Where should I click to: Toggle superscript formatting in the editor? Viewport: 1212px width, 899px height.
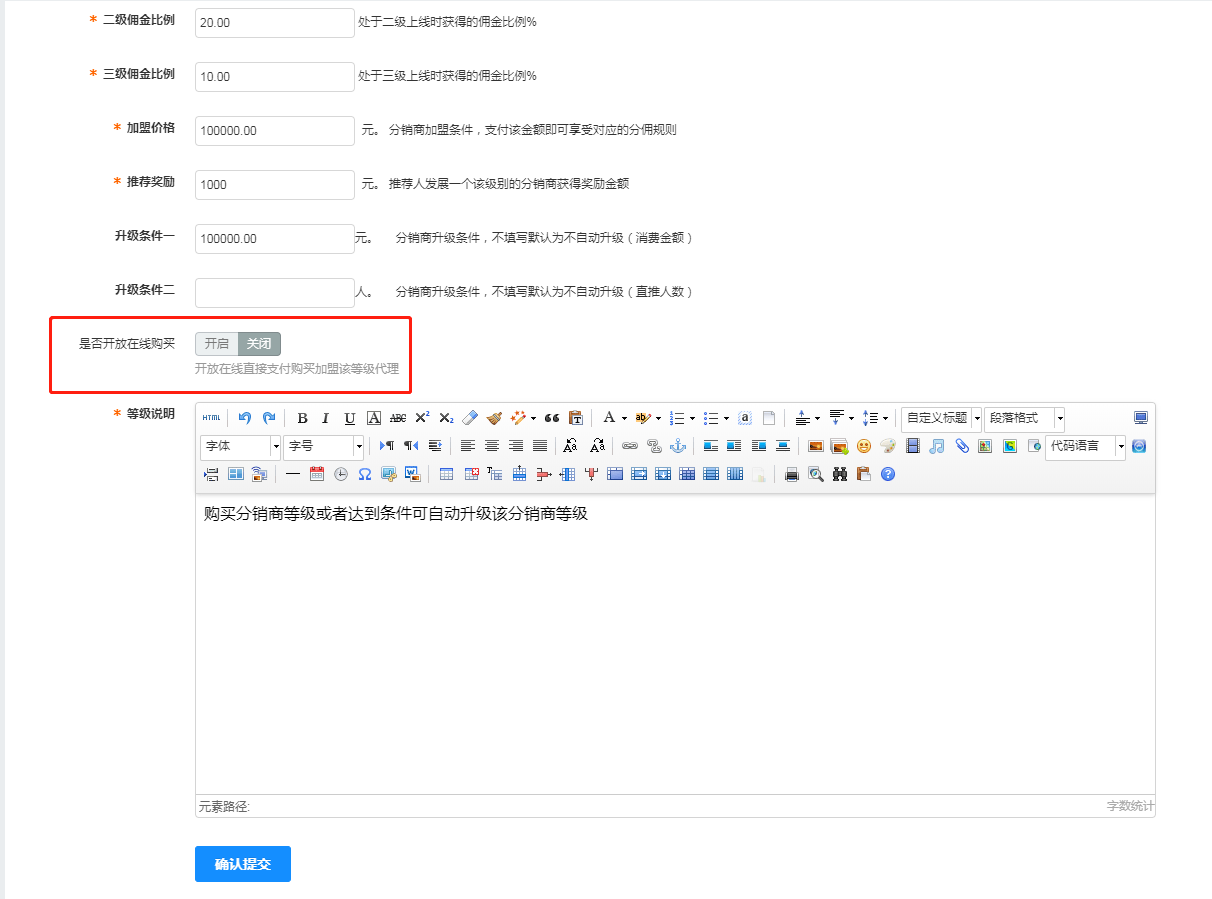pyautogui.click(x=422, y=417)
